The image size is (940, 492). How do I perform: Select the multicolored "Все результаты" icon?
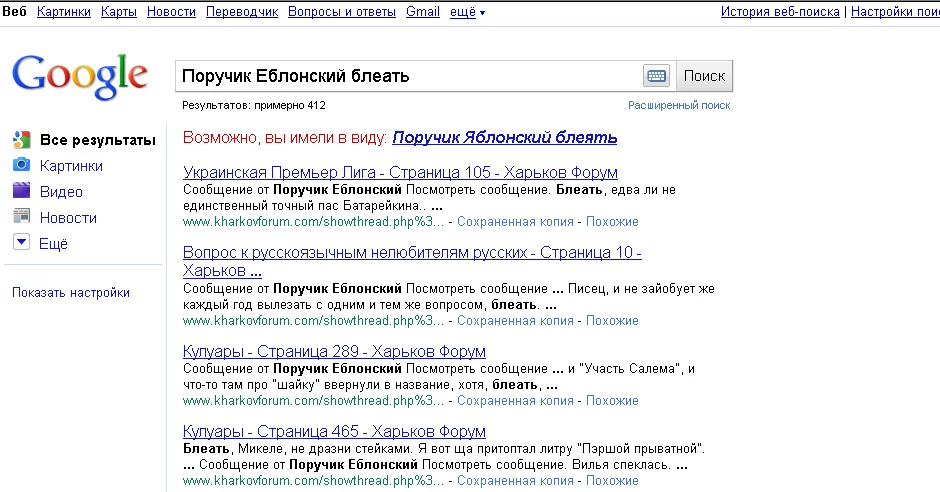[x=22, y=140]
